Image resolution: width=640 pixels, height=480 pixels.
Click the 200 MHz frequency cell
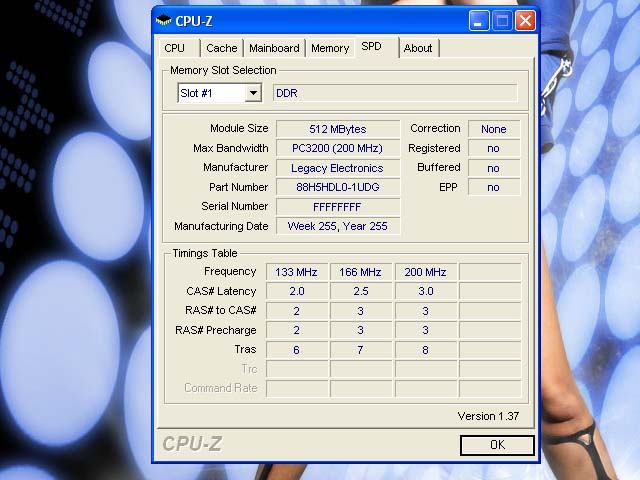click(426, 272)
